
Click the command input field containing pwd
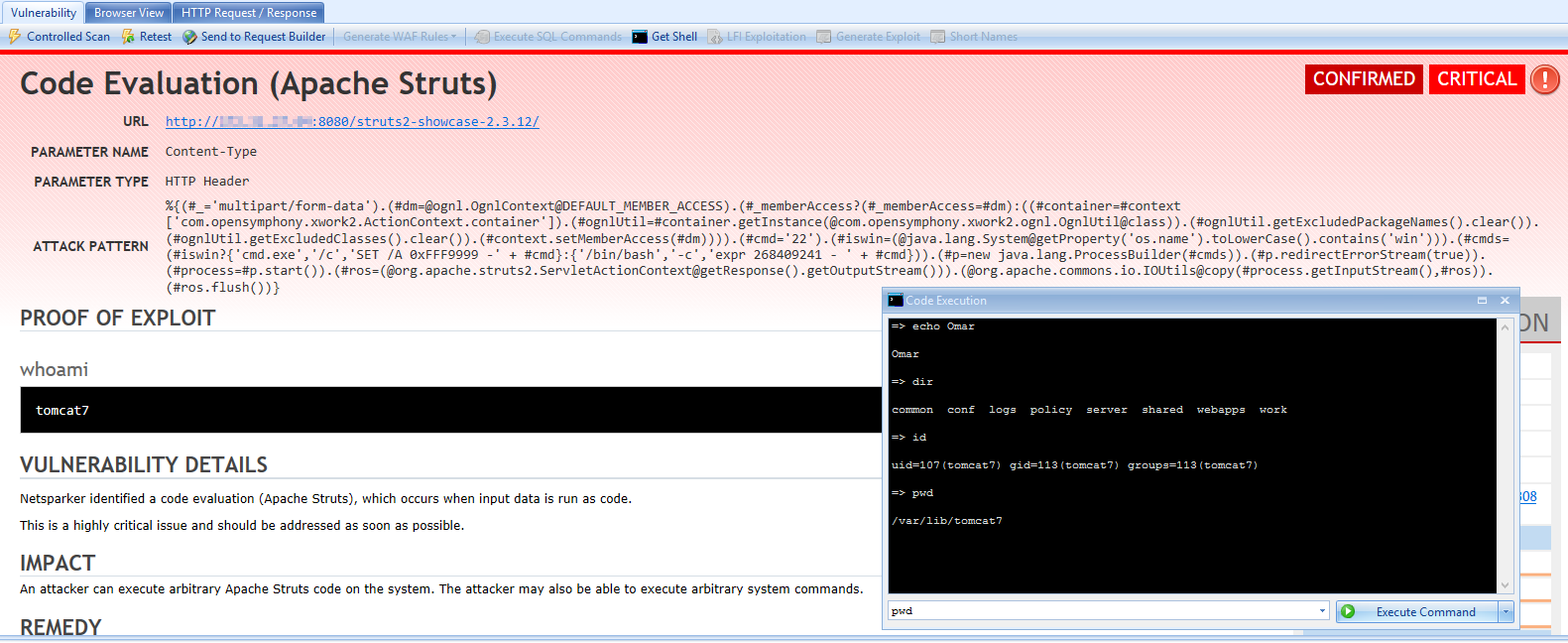(1103, 611)
